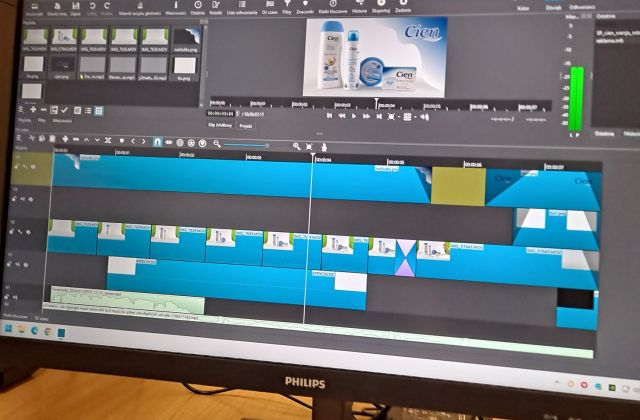640x420 pixels.
Task: Click the timeline record audio microphone icon
Action: point(324,147)
